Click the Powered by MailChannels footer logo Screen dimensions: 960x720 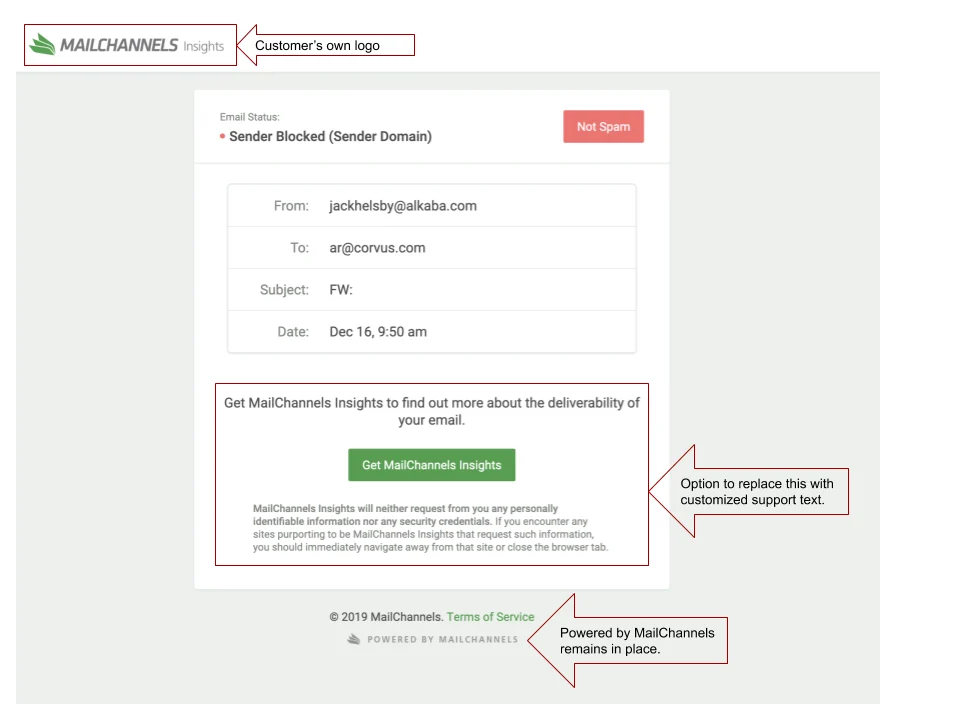click(x=433, y=639)
